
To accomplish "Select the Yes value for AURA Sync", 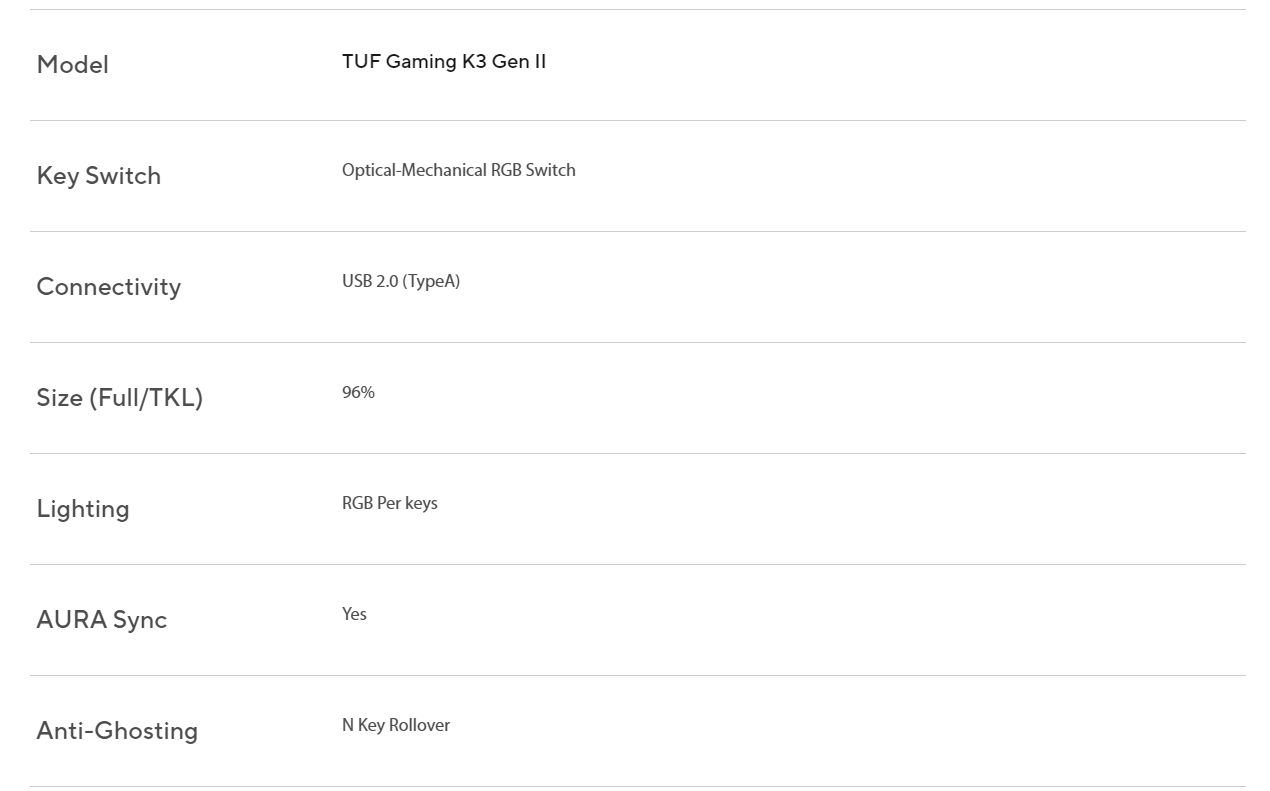I will click(x=354, y=614).
